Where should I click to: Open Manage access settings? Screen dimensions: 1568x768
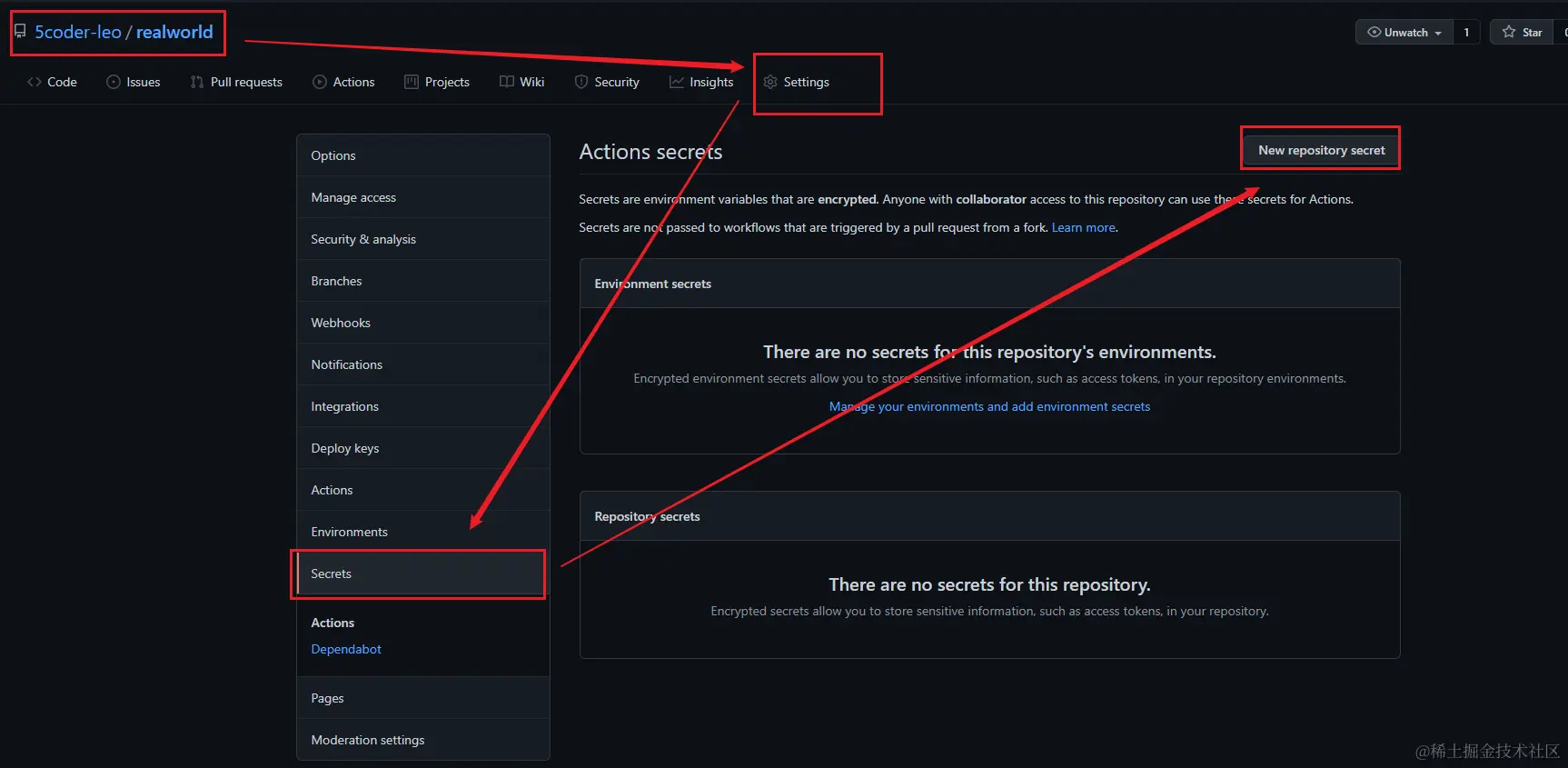[423, 197]
